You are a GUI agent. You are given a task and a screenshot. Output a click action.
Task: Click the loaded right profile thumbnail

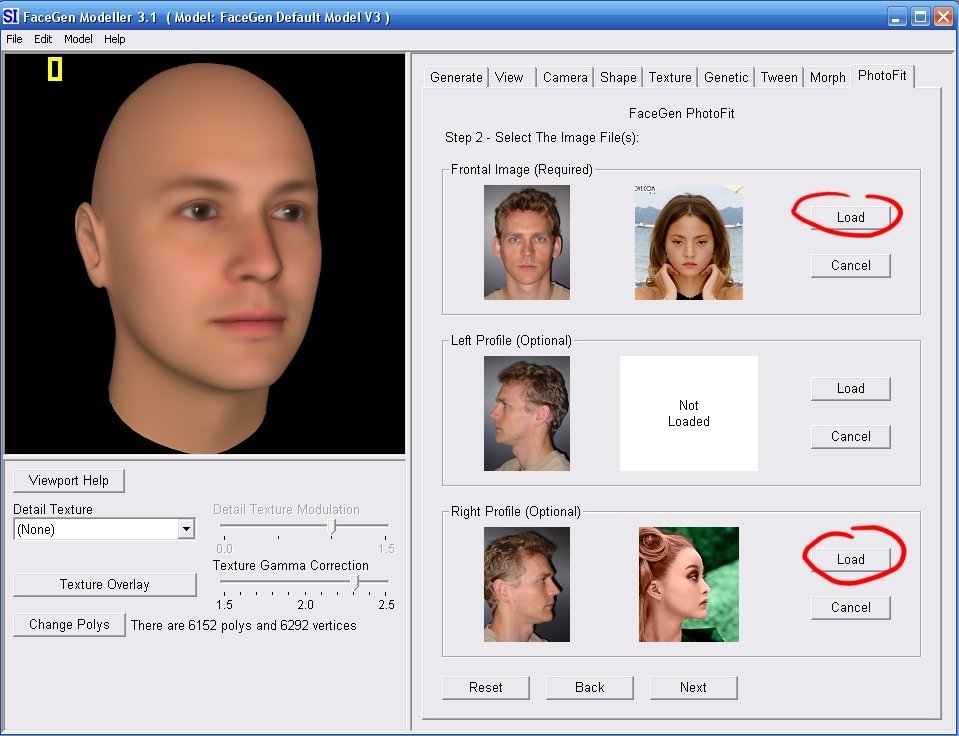688,584
